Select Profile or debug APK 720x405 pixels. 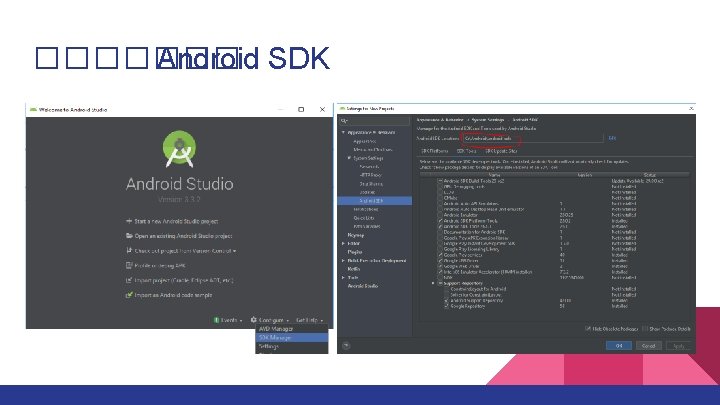160,265
